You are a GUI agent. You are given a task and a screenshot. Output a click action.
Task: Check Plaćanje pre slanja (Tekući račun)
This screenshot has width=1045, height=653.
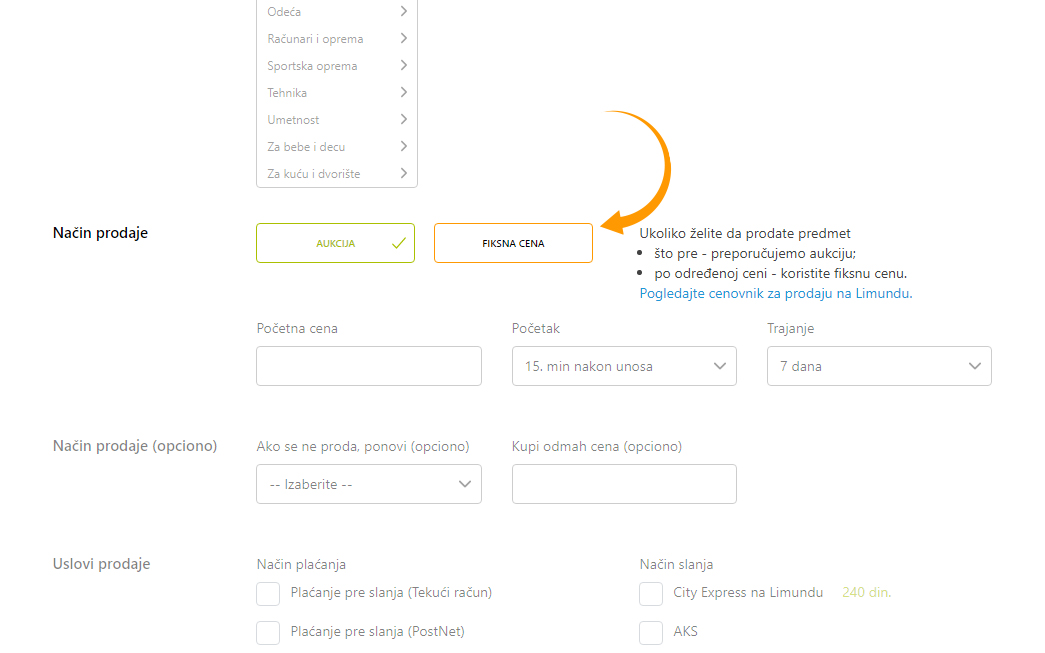pos(268,593)
